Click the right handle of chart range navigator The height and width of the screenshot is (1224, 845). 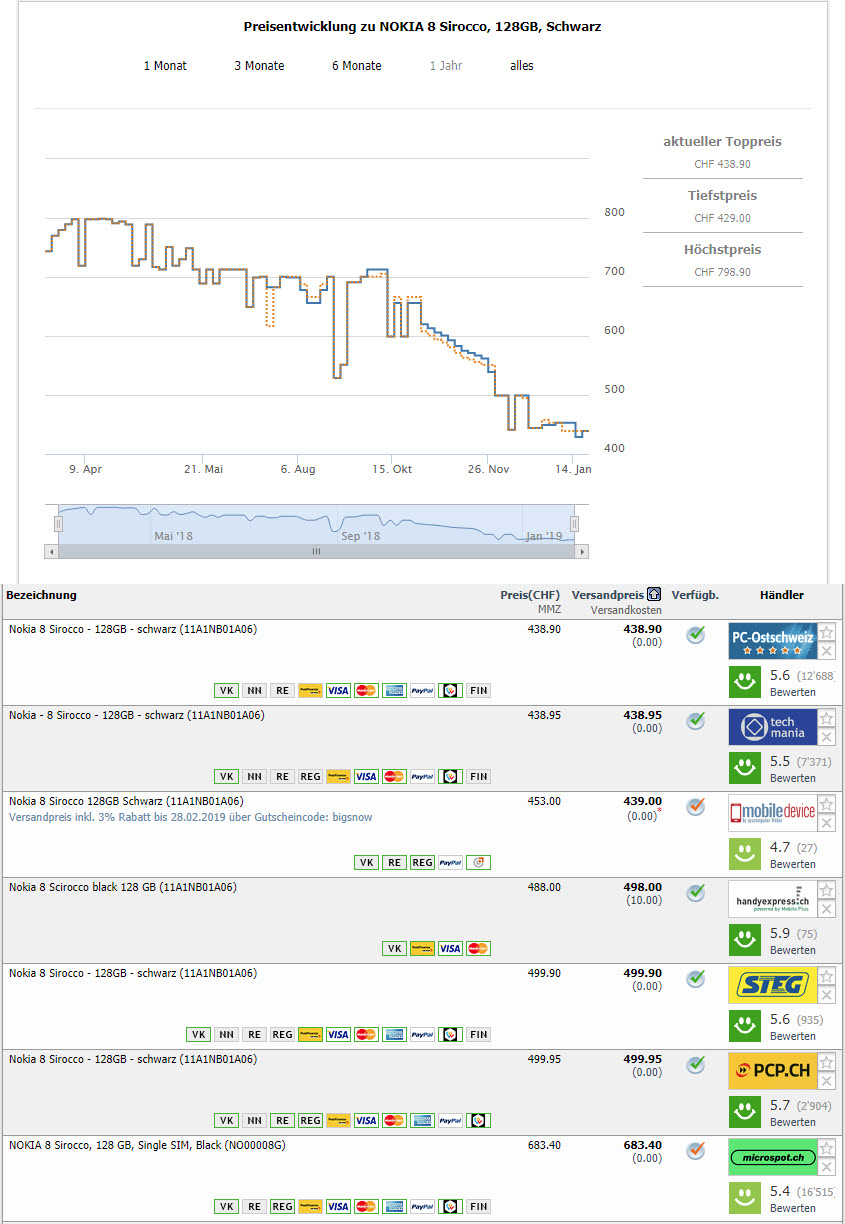(x=575, y=524)
